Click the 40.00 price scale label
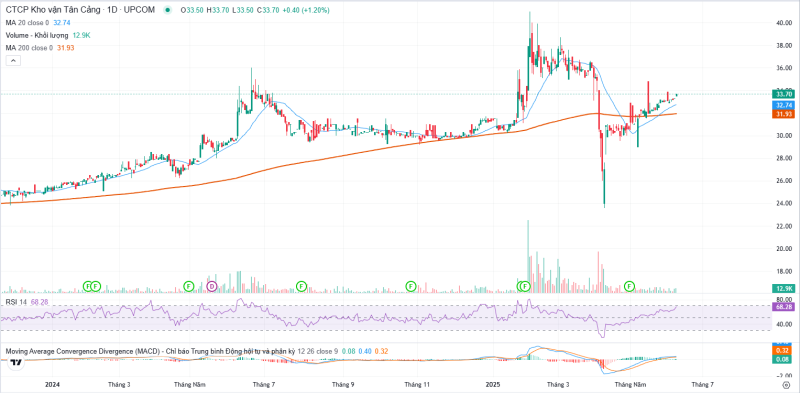800x393 pixels. (783, 23)
